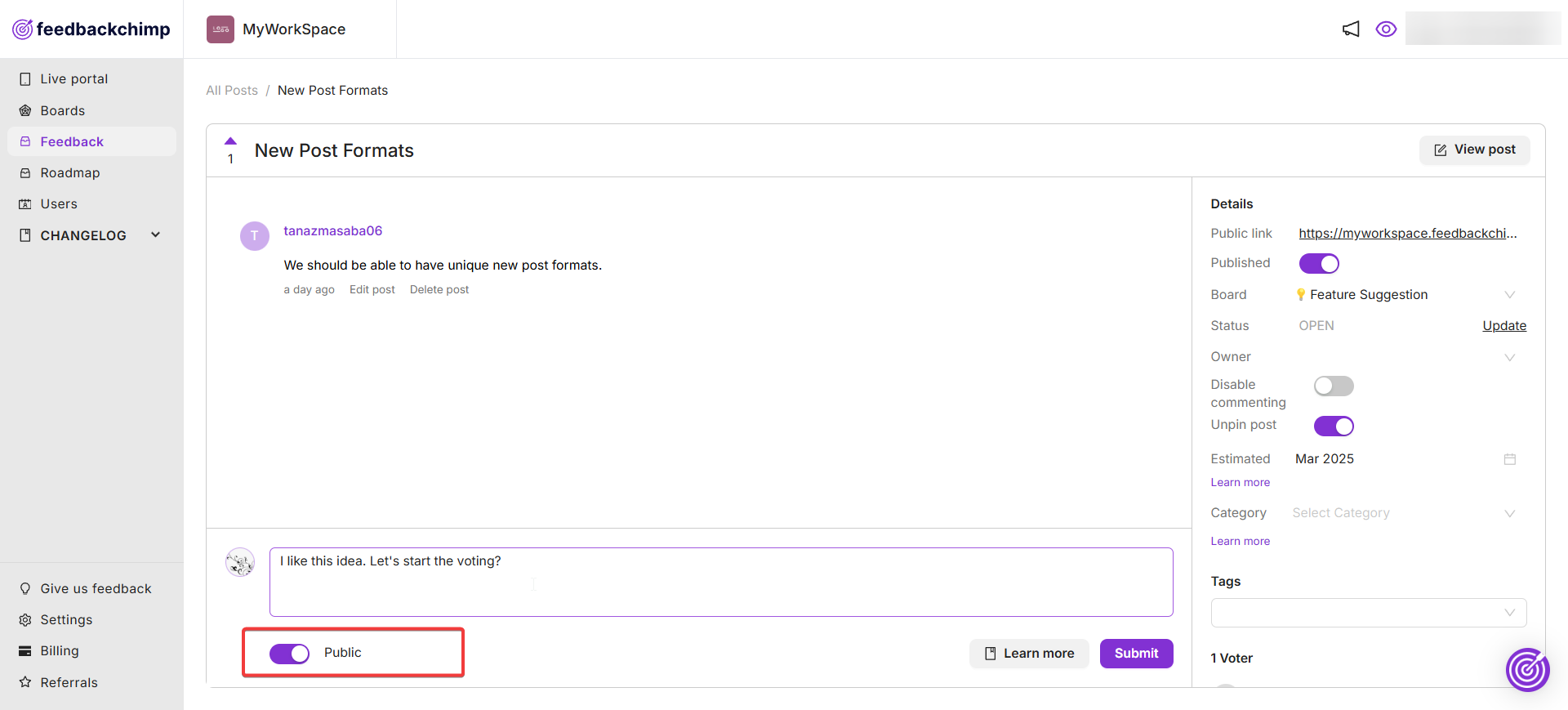Click the feedbackchimp logo
This screenshot has height=710, width=1568.
point(91,29)
